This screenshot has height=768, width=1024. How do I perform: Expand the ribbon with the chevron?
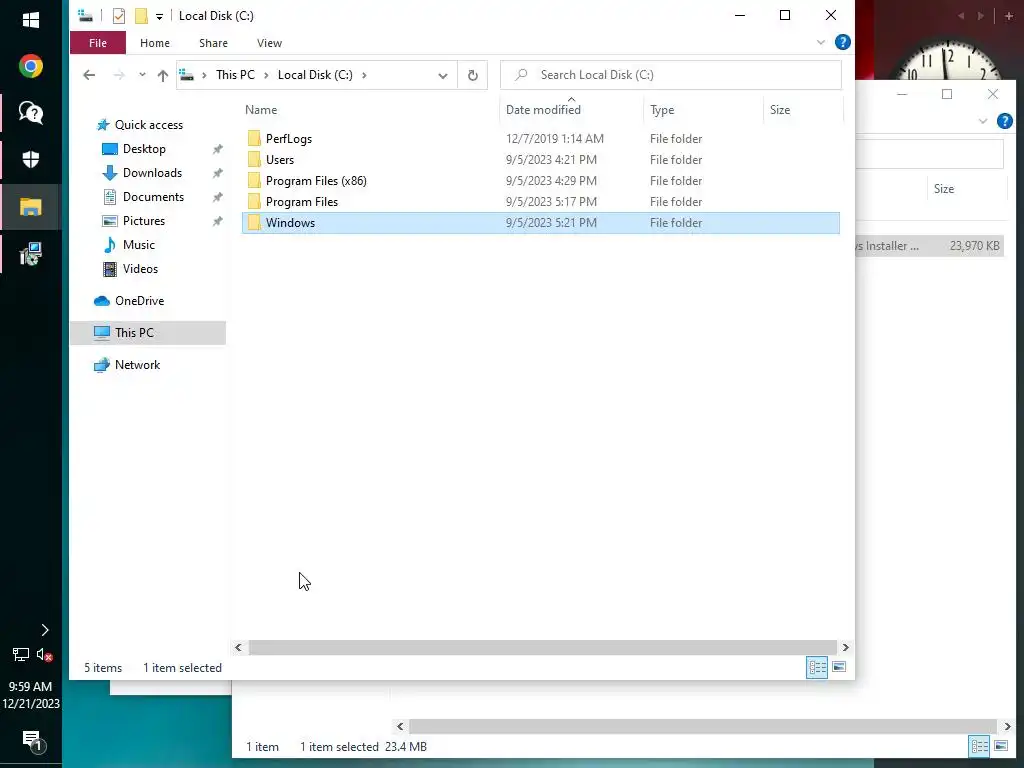(x=821, y=42)
